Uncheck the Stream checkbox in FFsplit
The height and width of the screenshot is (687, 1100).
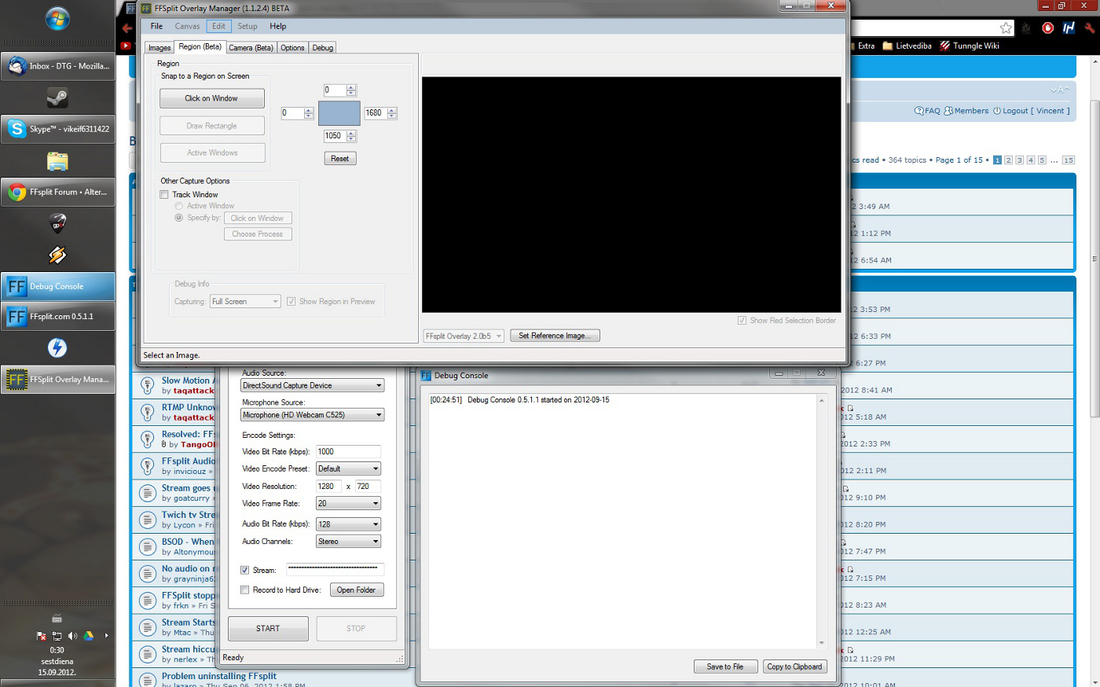[245, 570]
